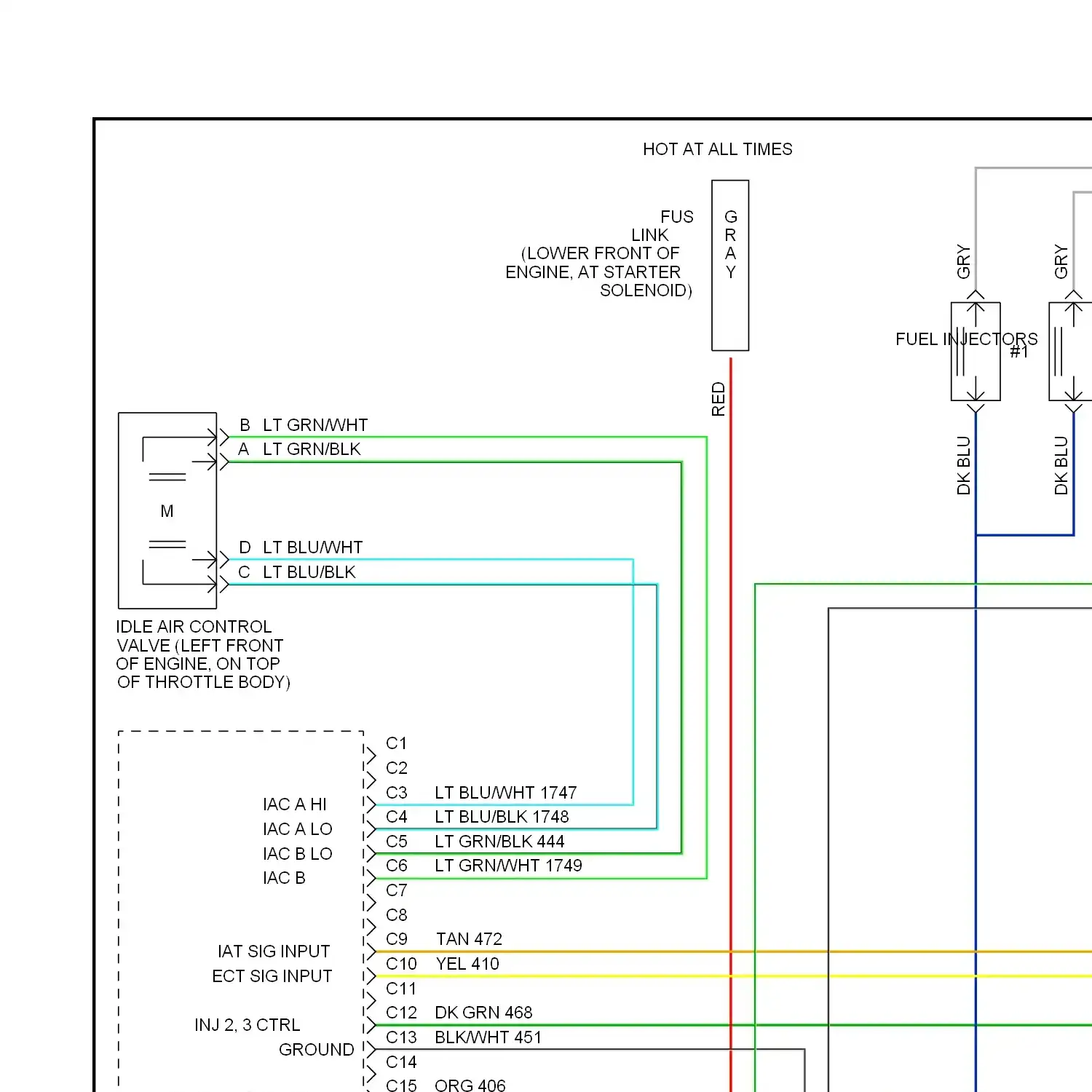Select the first fuel injector symbol

[976, 352]
